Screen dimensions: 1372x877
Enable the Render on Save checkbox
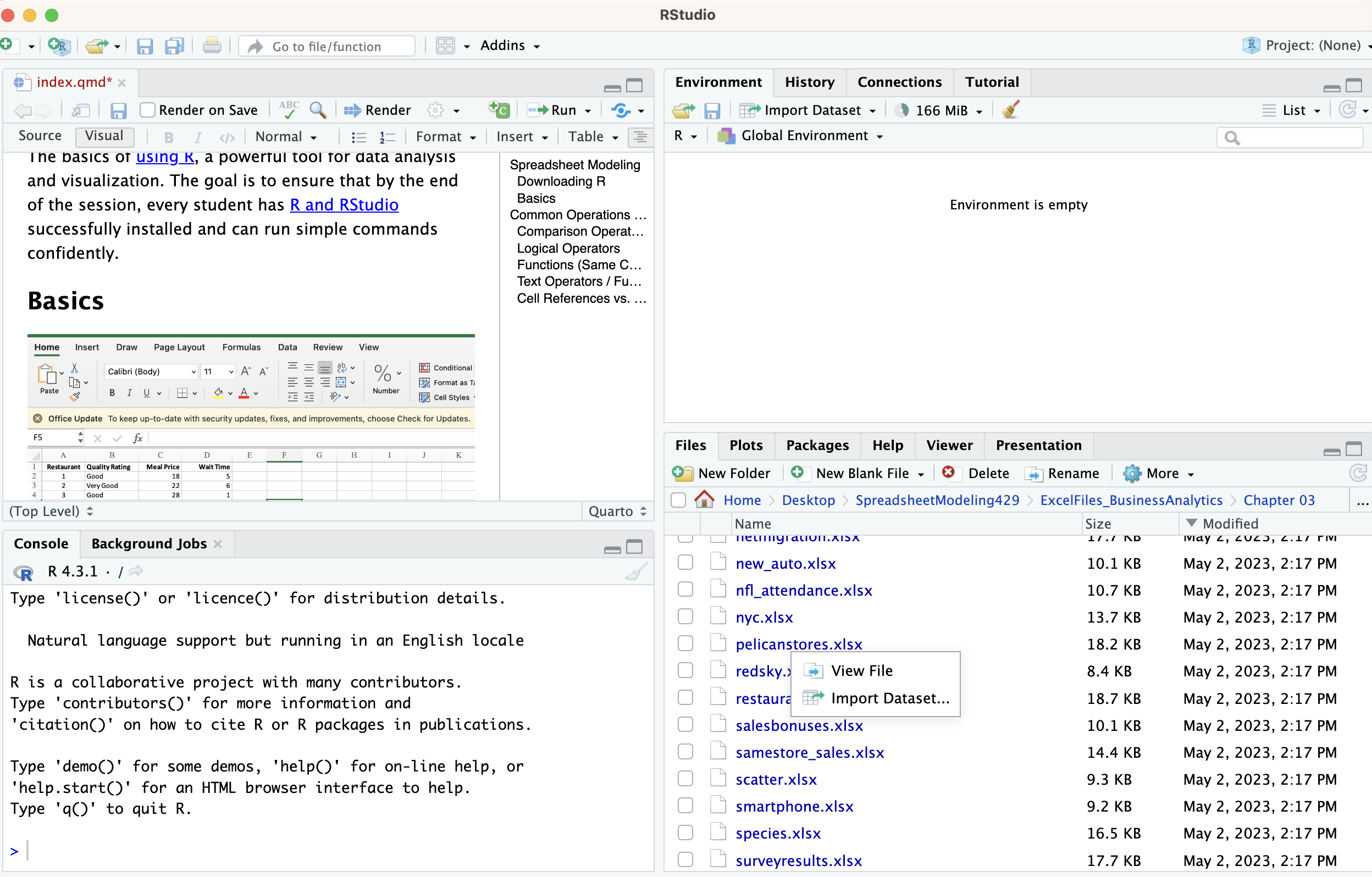point(147,110)
